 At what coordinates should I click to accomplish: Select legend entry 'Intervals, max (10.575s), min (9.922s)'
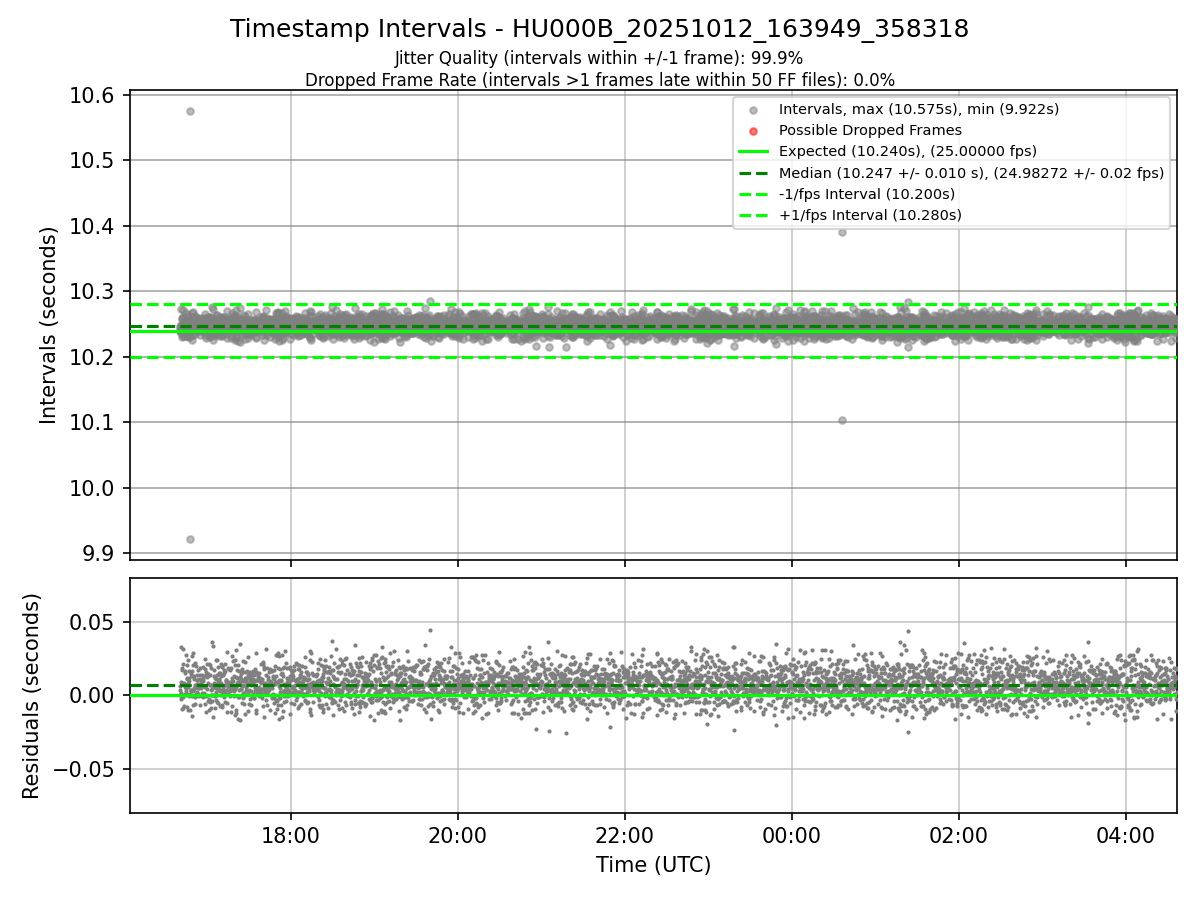coord(919,109)
